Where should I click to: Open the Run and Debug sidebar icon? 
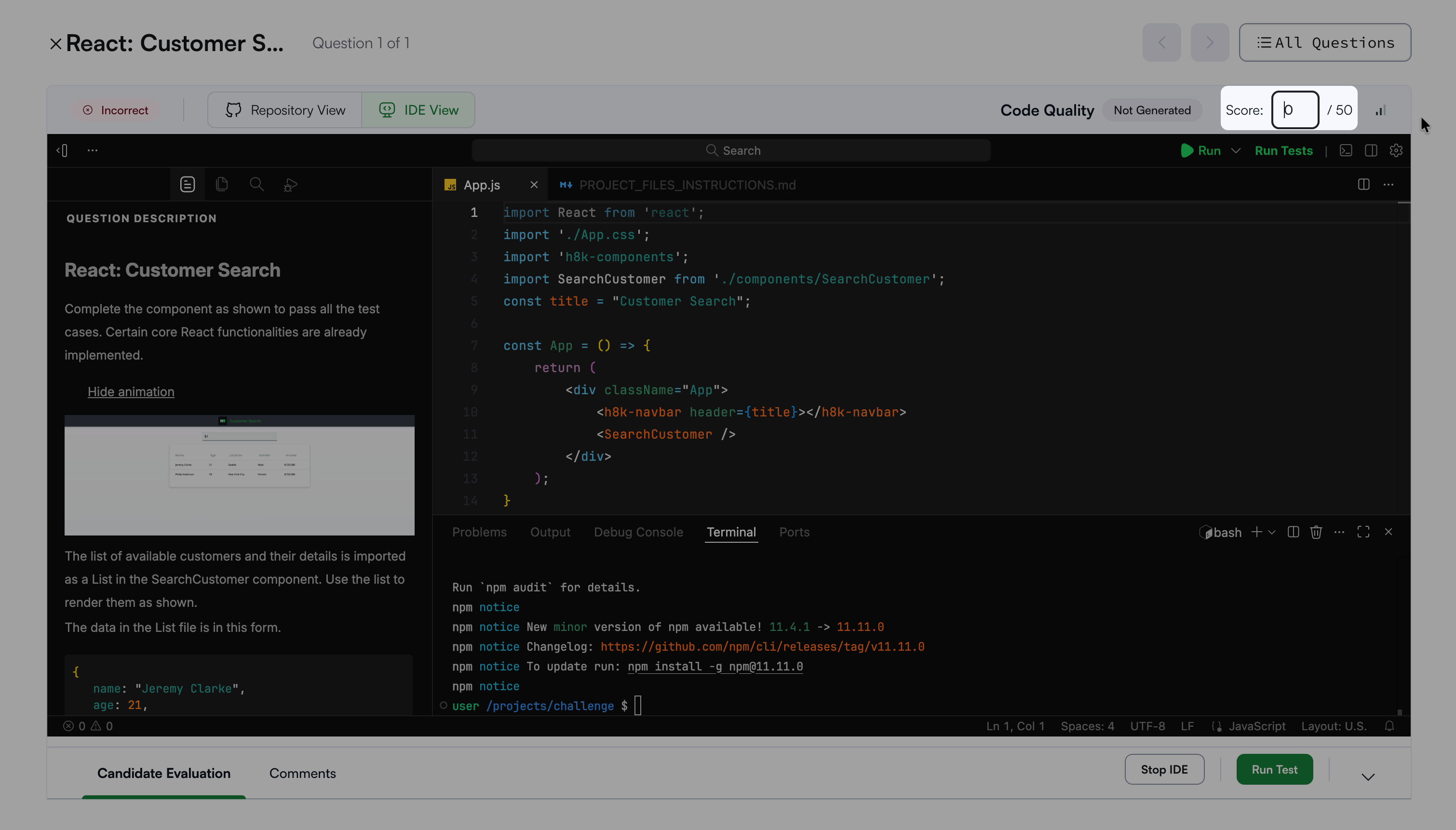(291, 185)
